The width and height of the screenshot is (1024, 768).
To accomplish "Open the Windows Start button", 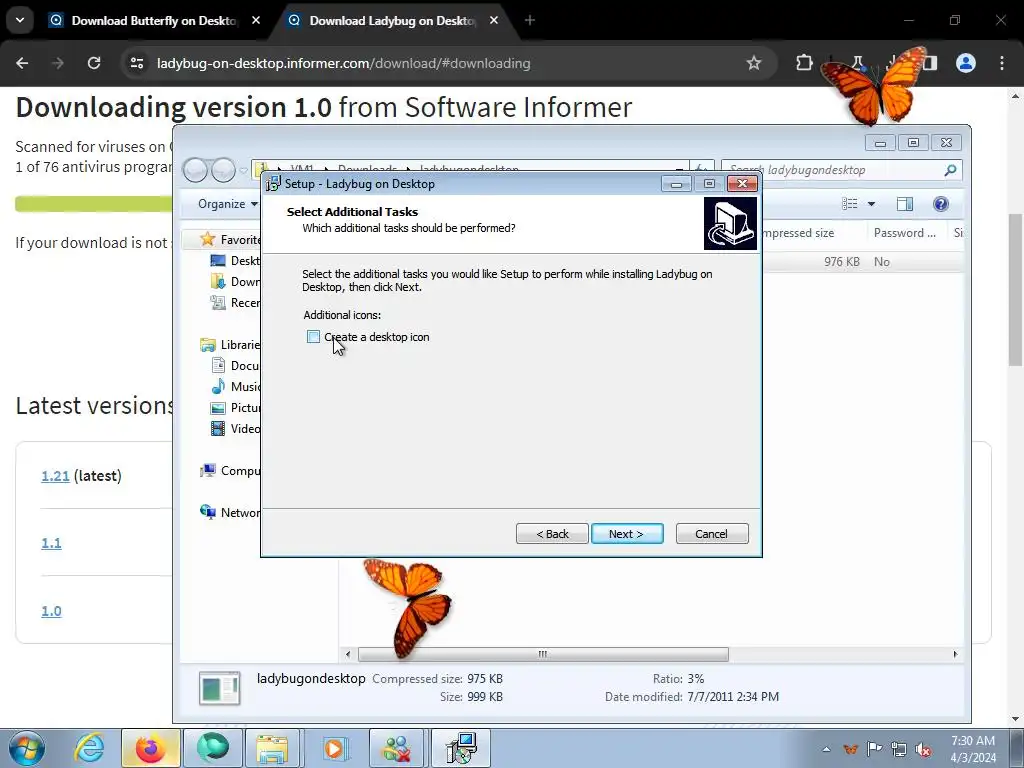I will point(27,748).
